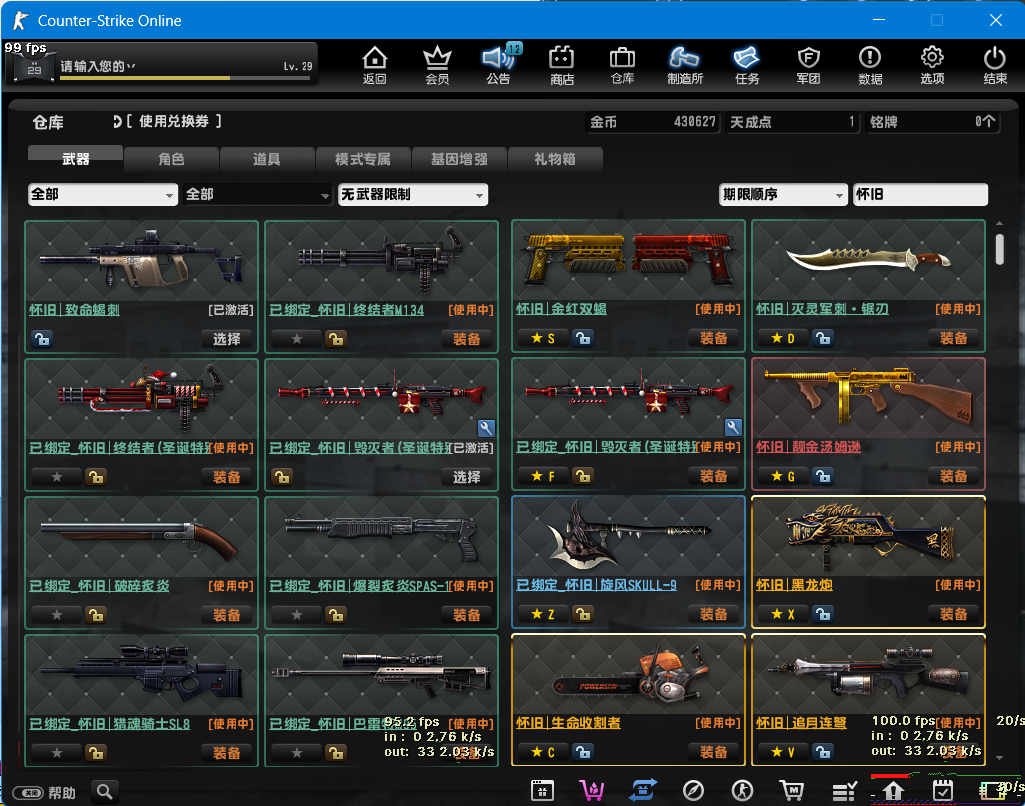Select the 靓金汤姆逊 weapon thumbnail
Viewport: 1025px width, 806px height.
[x=868, y=399]
